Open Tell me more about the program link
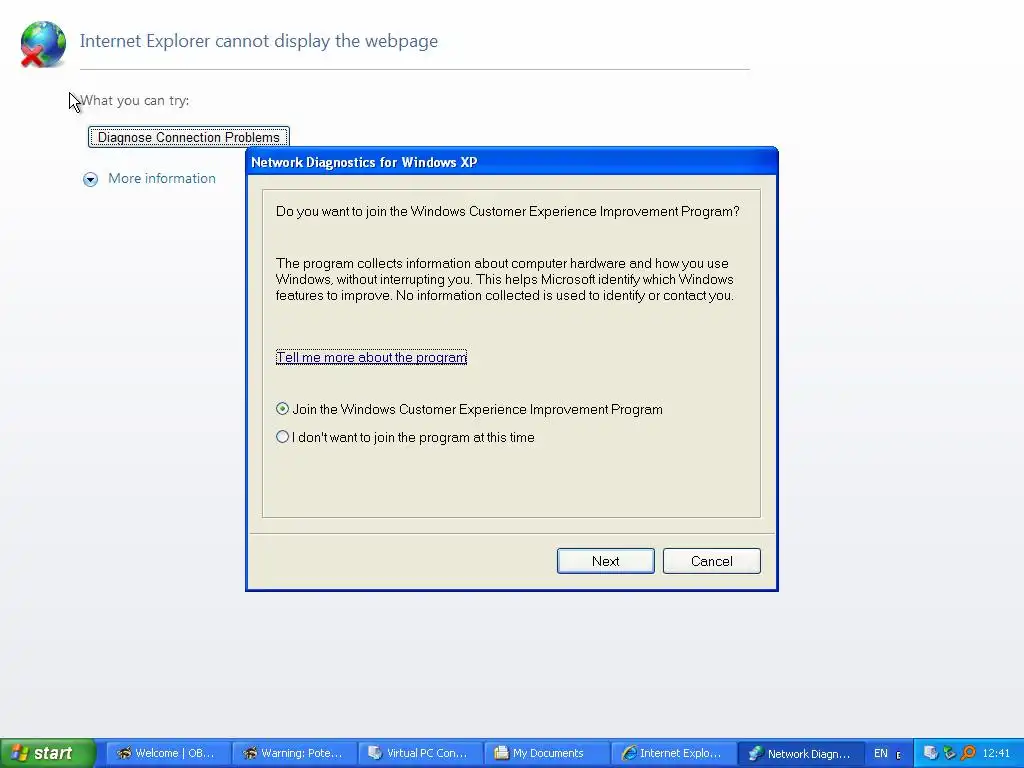The width and height of the screenshot is (1024, 768). (x=371, y=357)
